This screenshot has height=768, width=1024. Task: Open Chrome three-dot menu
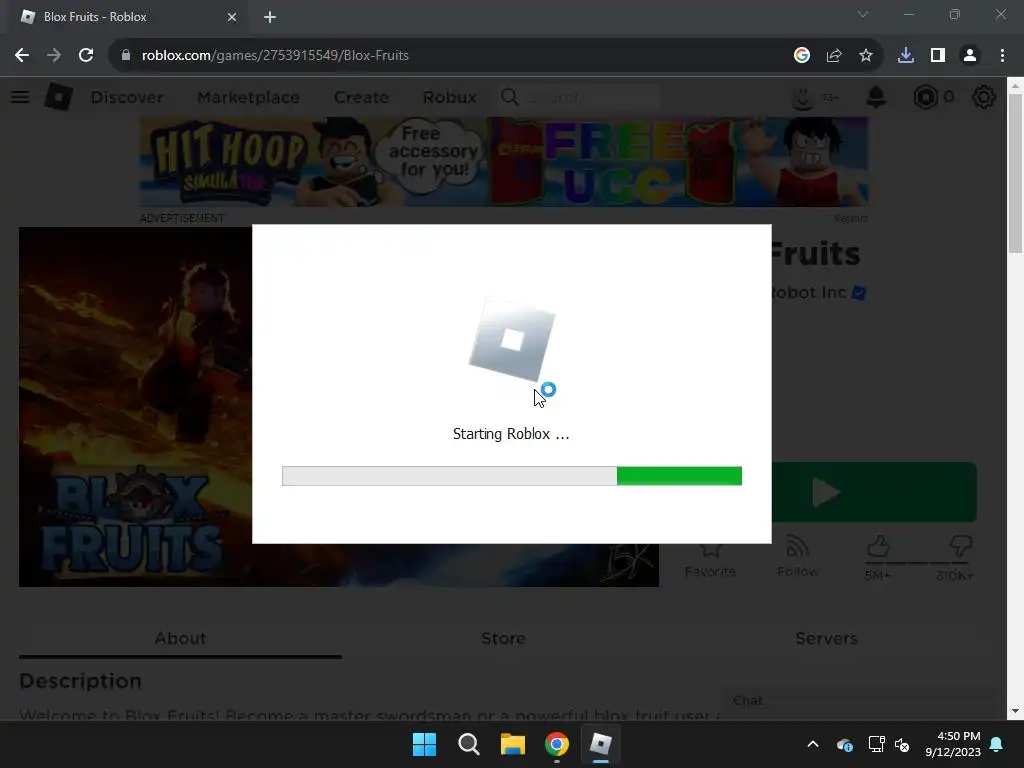coord(1002,56)
